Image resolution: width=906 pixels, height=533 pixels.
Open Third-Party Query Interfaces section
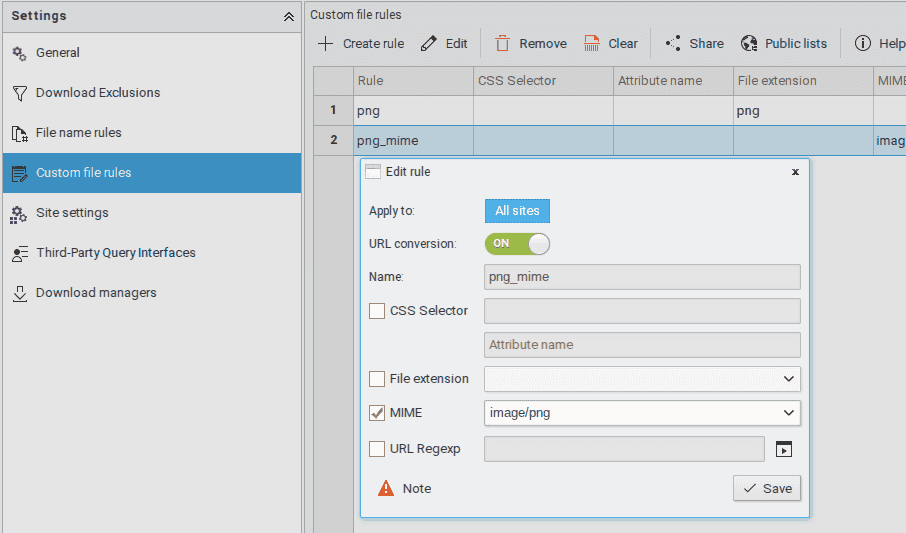click(x=152, y=253)
